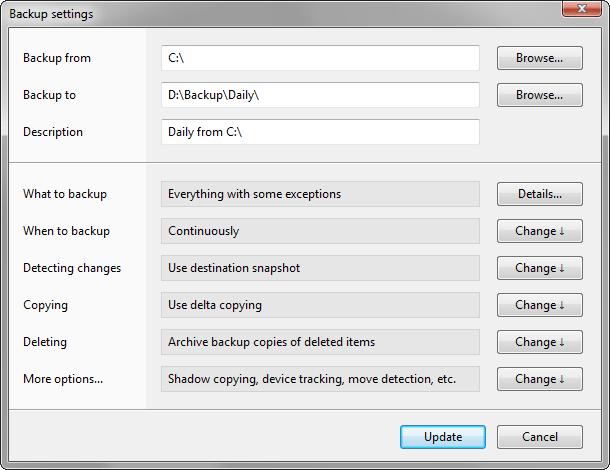Open Change dropdown for Detecting changes
The height and width of the screenshot is (470, 610).
[x=539, y=268]
